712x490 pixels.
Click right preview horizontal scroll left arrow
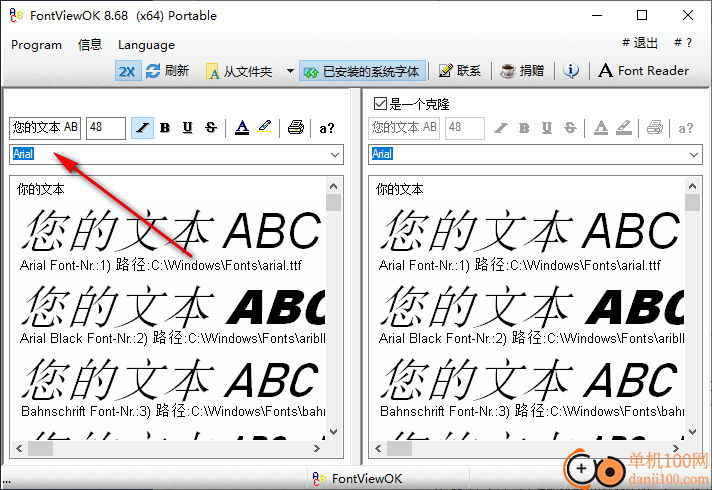coord(378,448)
